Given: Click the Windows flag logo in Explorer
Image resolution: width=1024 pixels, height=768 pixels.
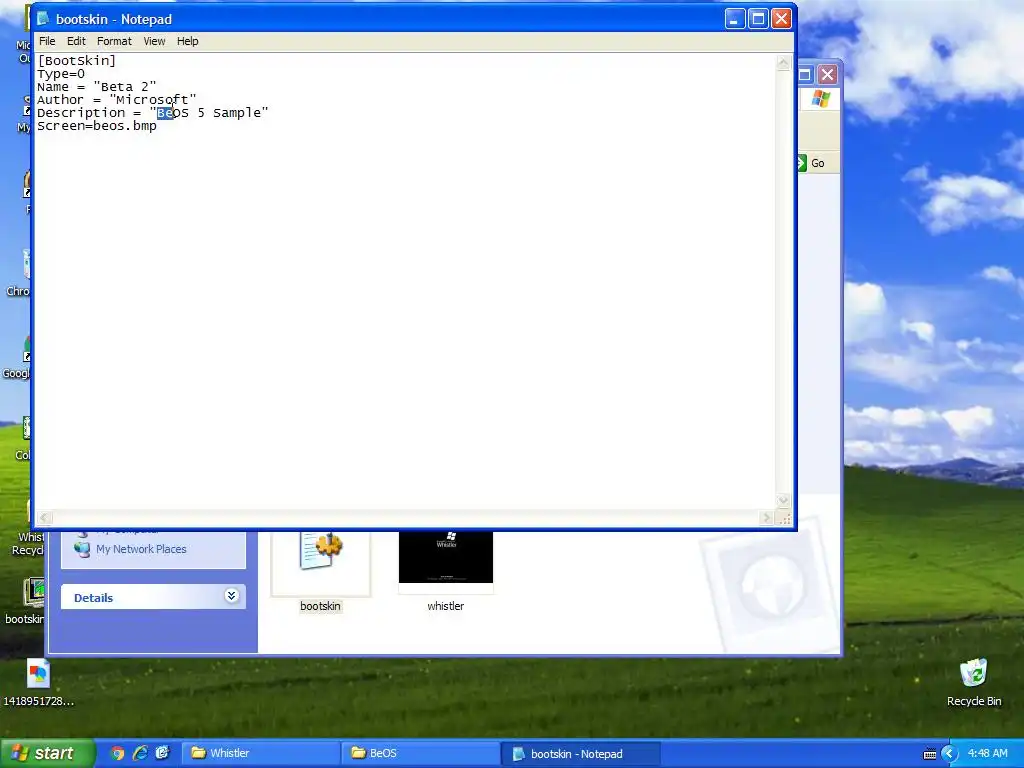Looking at the screenshot, I should click(820, 99).
